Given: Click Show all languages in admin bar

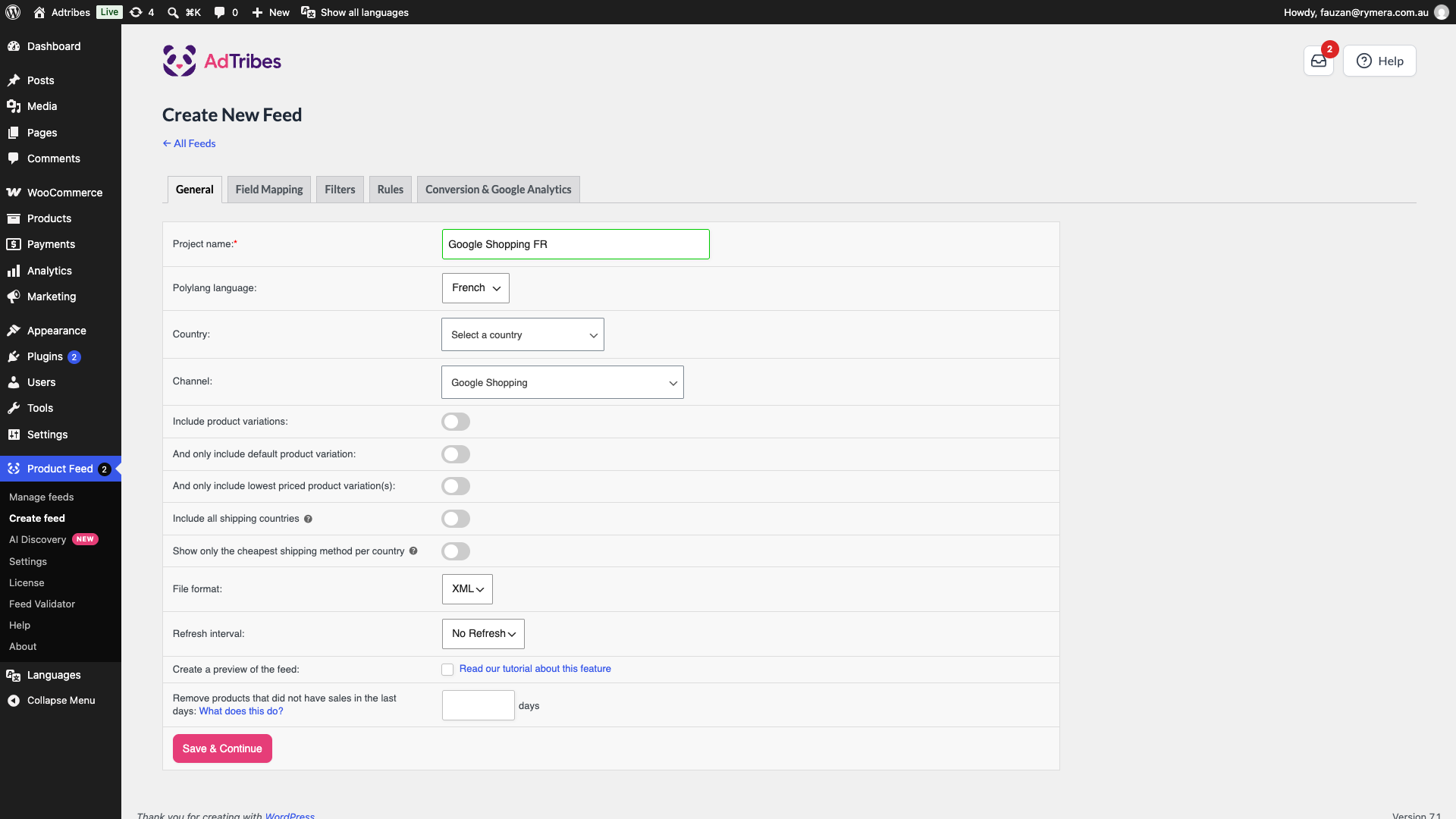Looking at the screenshot, I should coord(355,12).
